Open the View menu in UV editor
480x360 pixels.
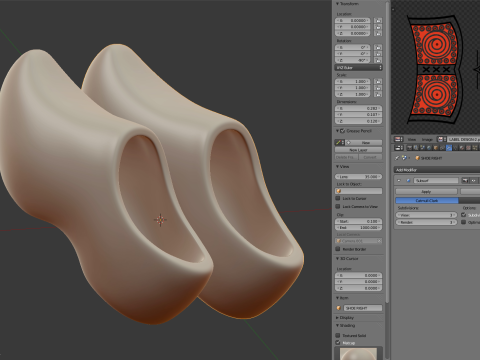point(412,140)
